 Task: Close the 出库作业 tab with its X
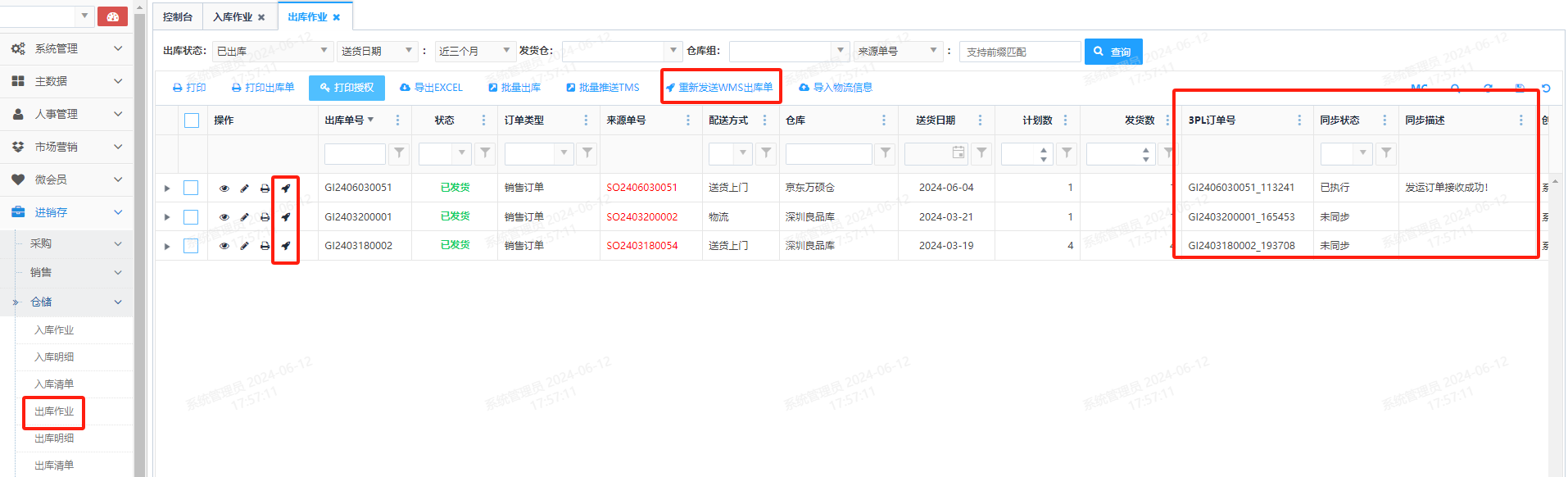coord(337,17)
